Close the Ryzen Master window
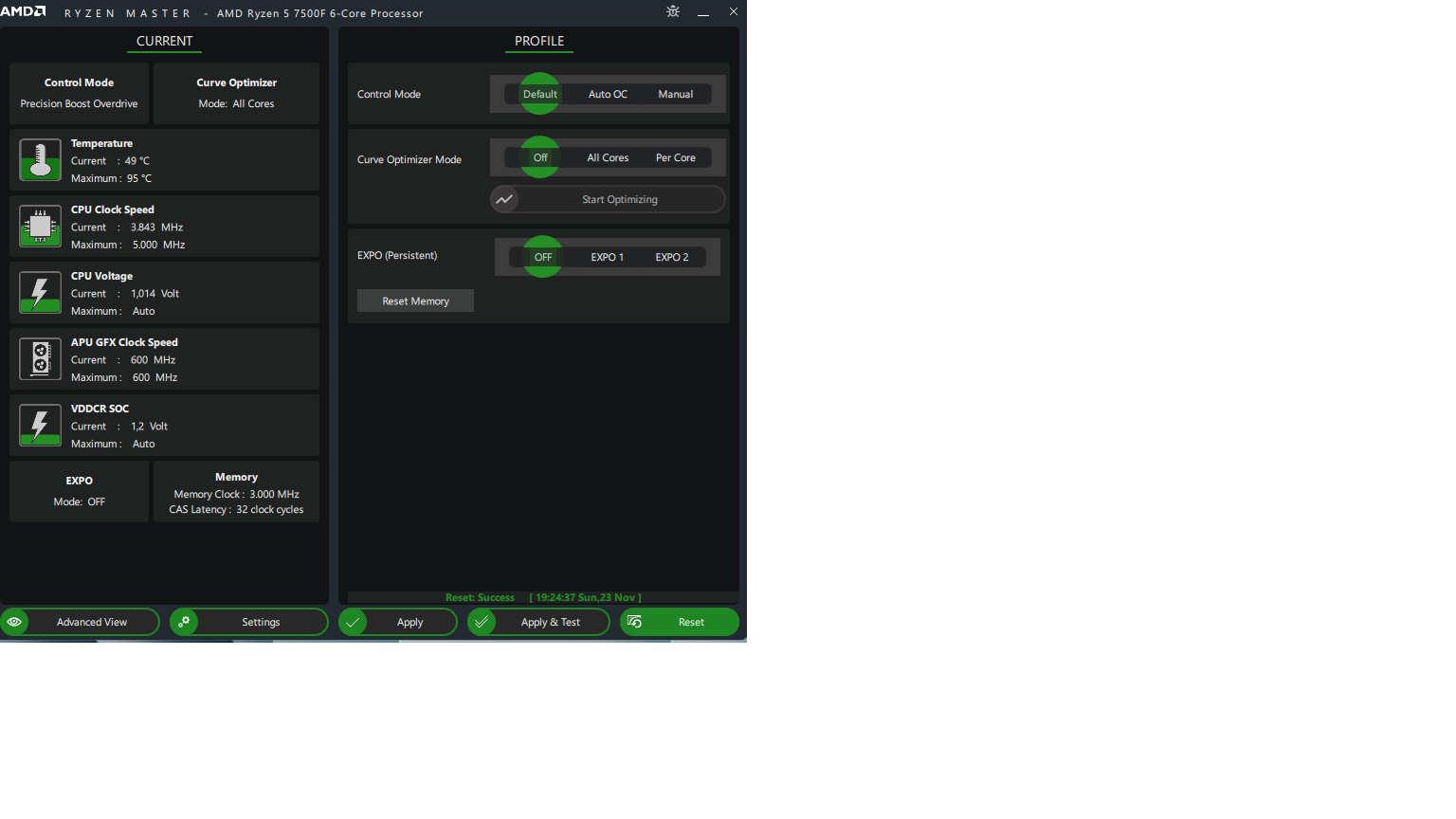Screen dimensions: 1456x819 click(x=734, y=11)
